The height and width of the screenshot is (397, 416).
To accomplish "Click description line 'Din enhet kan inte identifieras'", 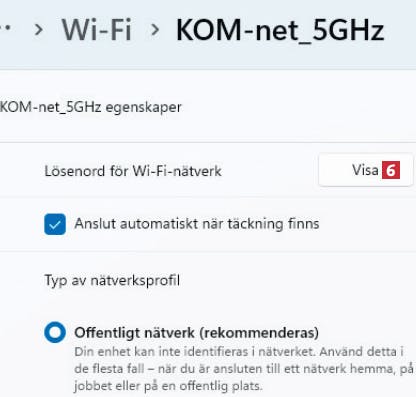I will [x=239, y=352].
